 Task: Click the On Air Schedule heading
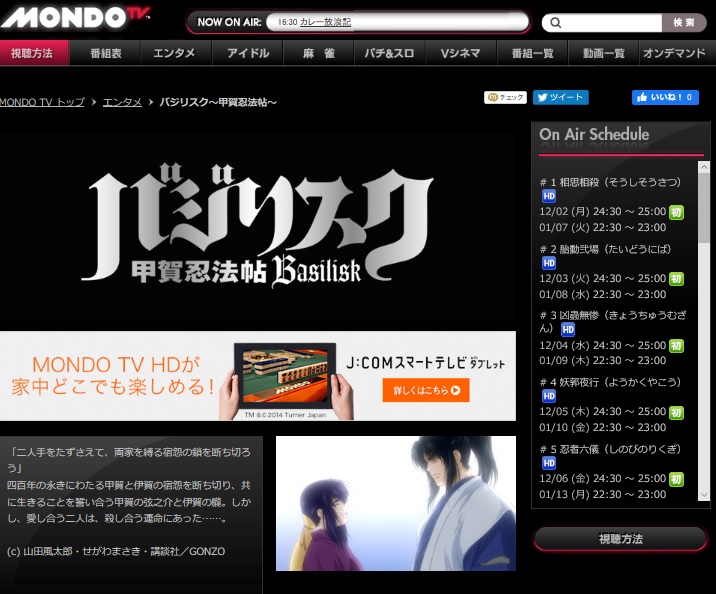tap(594, 134)
